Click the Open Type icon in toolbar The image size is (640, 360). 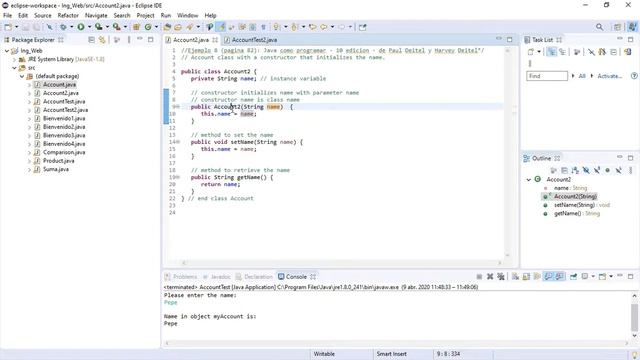pyautogui.click(x=167, y=27)
